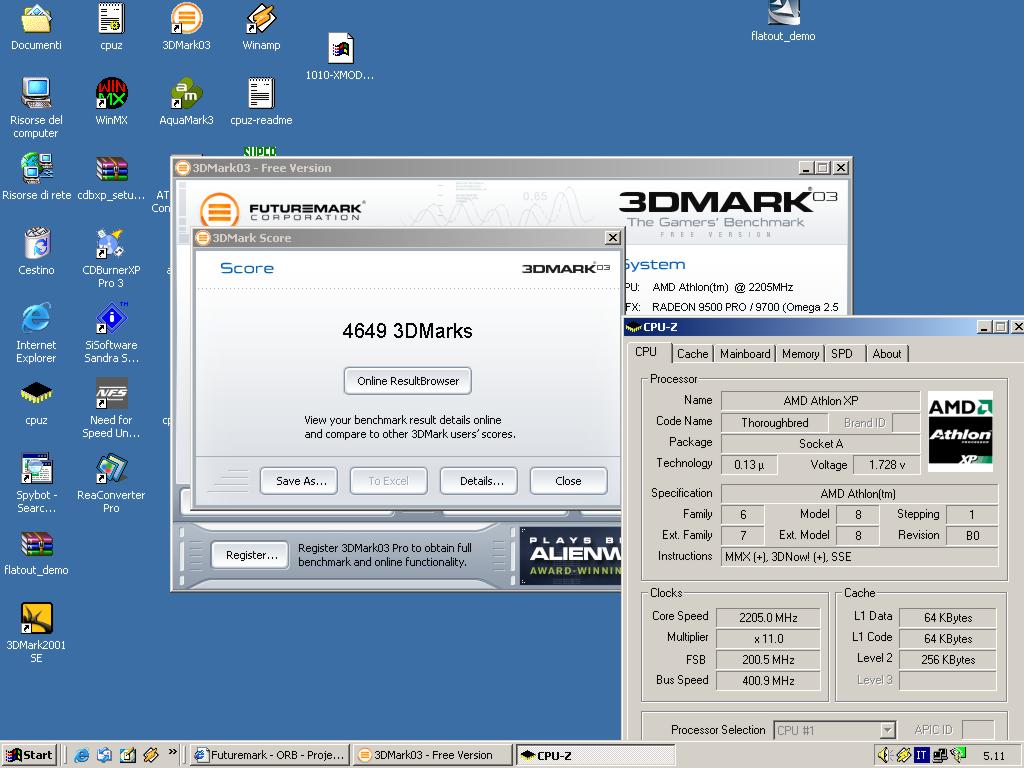Switch to the Mainboard tab in CPU-Z
This screenshot has width=1024, height=768.
click(745, 353)
